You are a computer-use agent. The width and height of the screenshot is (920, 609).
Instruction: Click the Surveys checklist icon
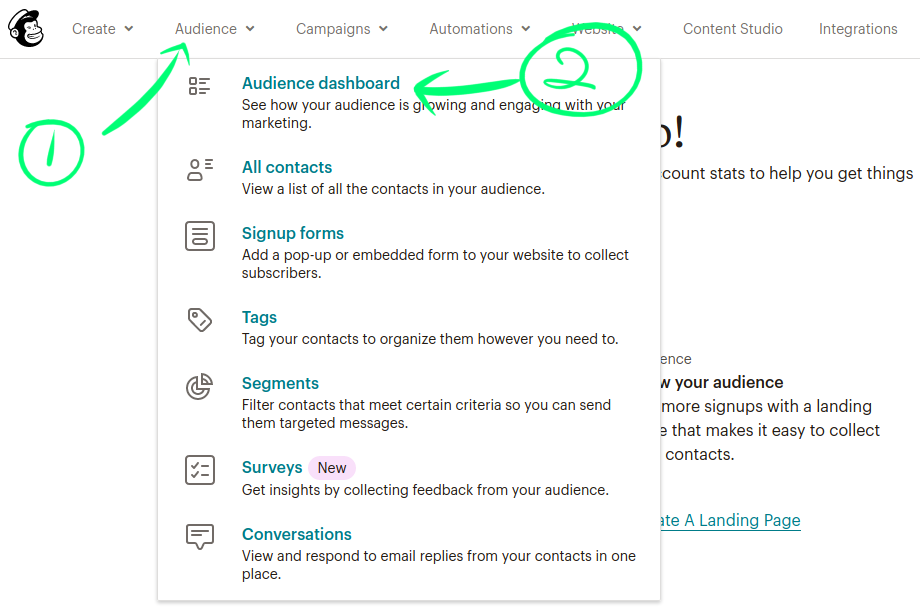[x=200, y=470]
